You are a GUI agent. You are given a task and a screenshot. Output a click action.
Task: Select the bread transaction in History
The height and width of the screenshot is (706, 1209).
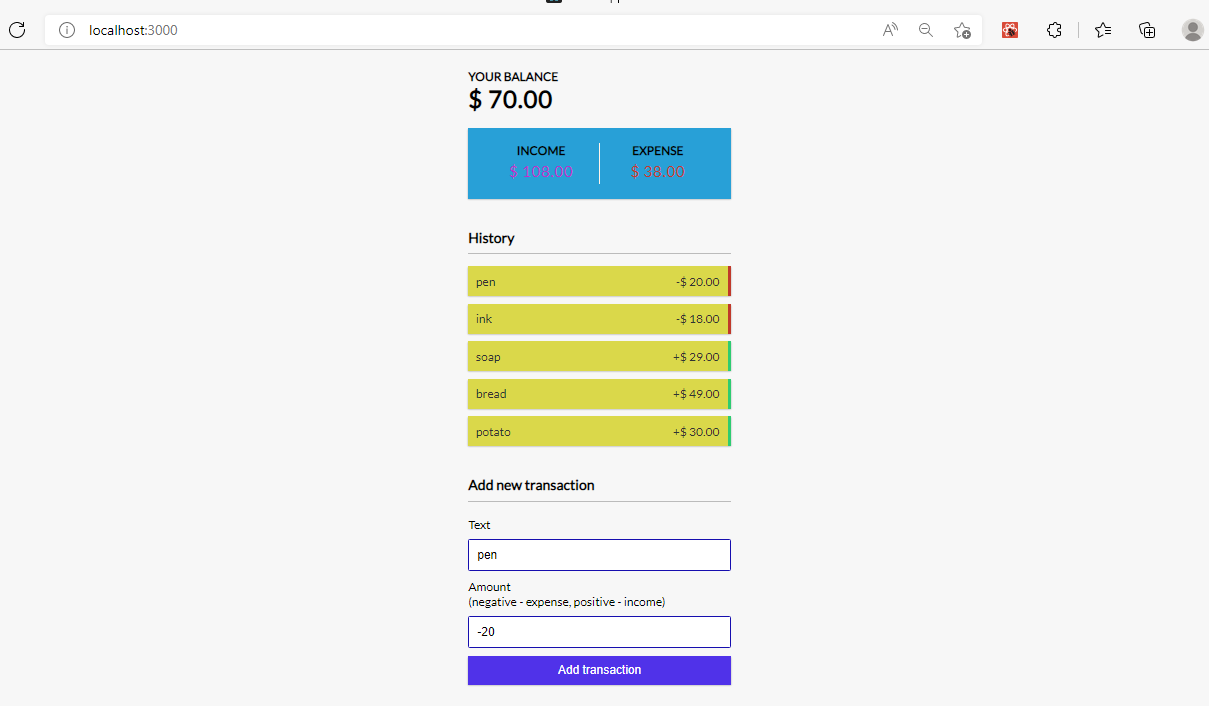[599, 393]
